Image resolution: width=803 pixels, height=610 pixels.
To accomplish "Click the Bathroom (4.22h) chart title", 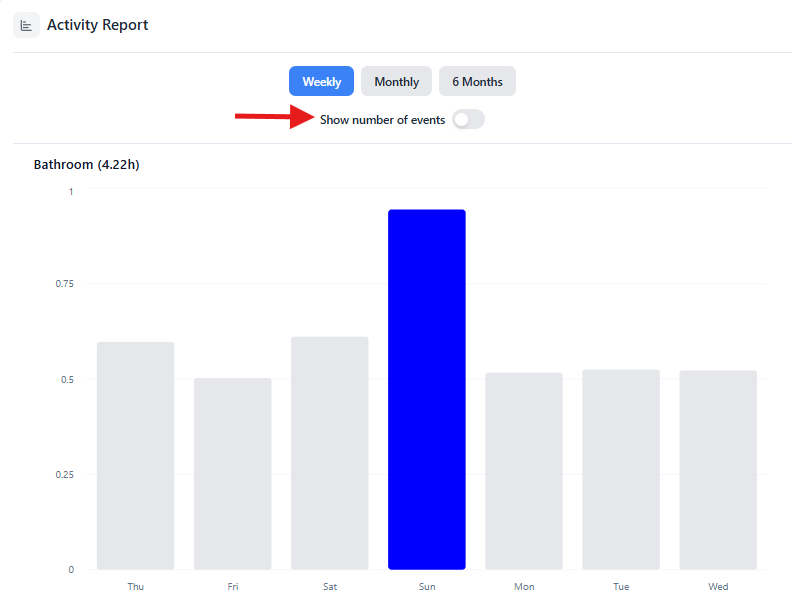I will 87,164.
